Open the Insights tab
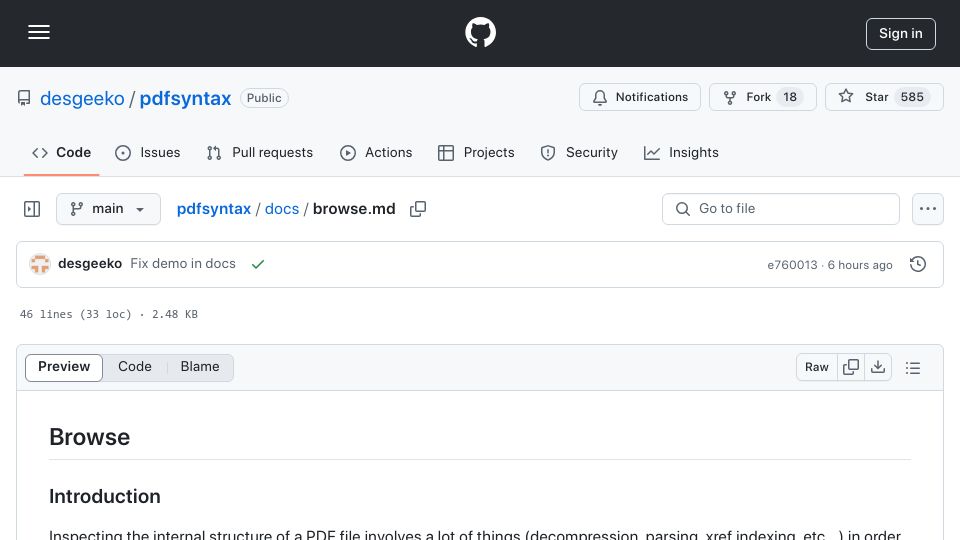 [681, 152]
